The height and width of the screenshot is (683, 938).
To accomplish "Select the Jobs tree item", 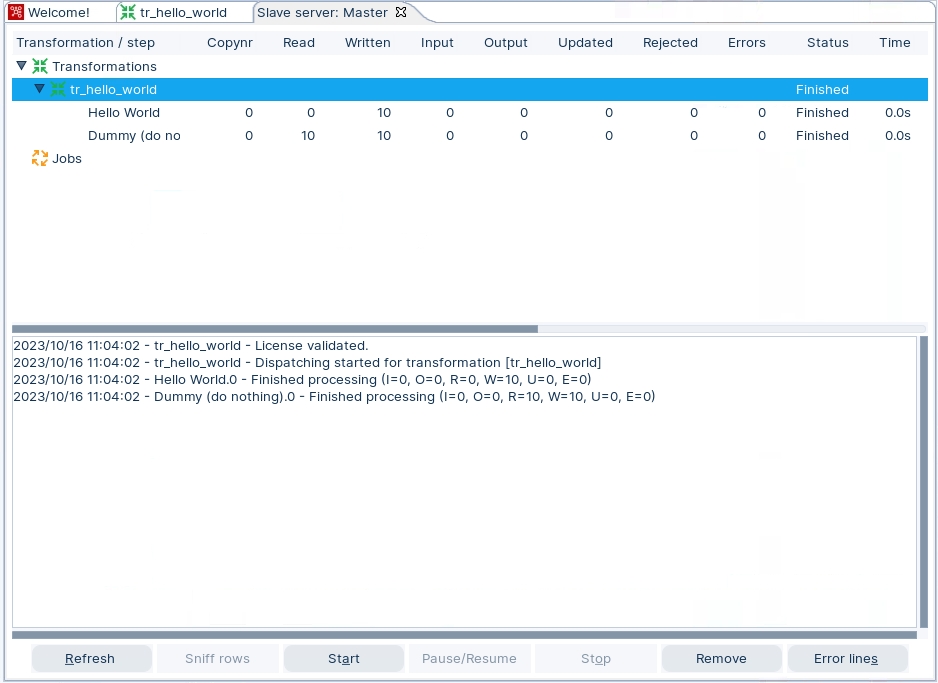I will [x=67, y=159].
